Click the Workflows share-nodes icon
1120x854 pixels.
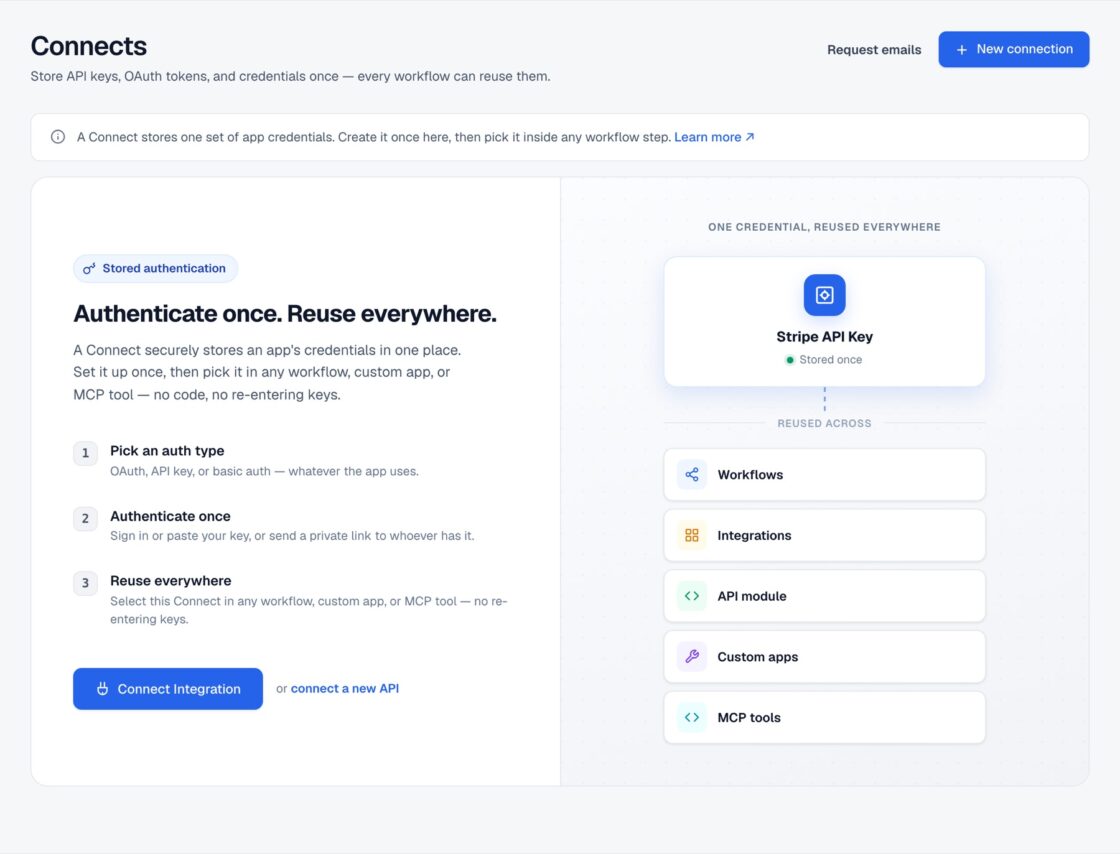(691, 475)
